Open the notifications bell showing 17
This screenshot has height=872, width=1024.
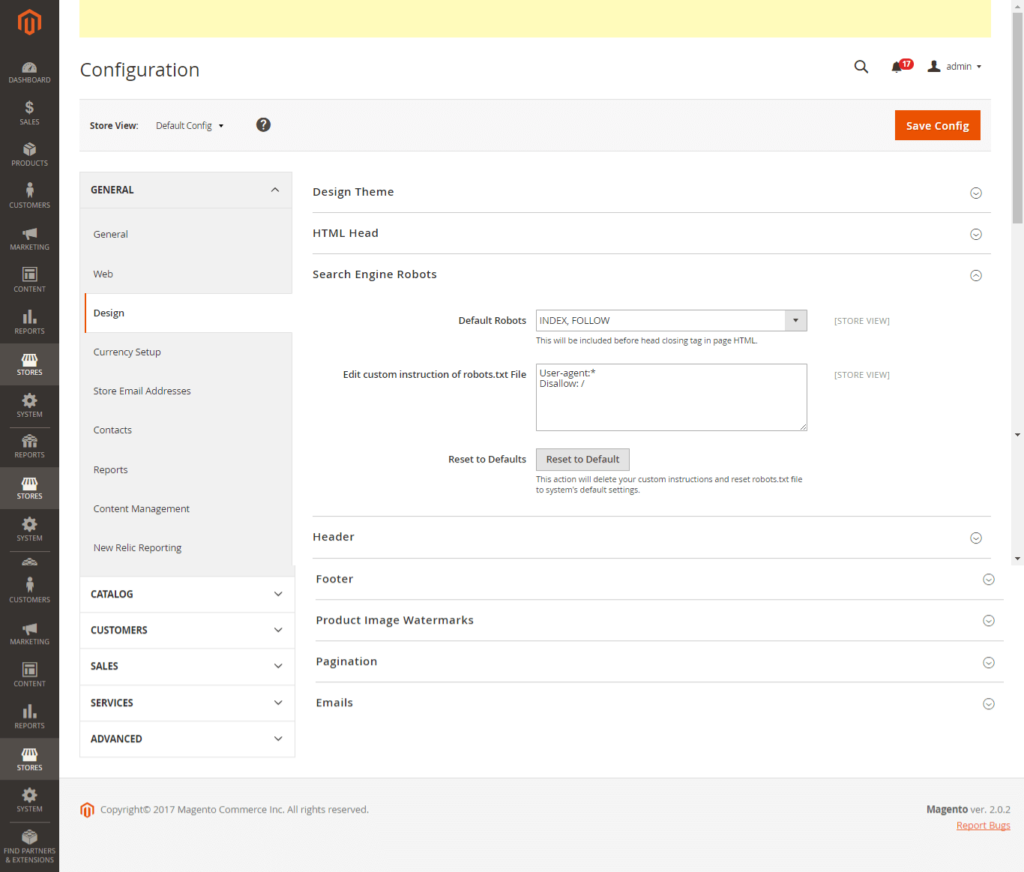click(901, 66)
